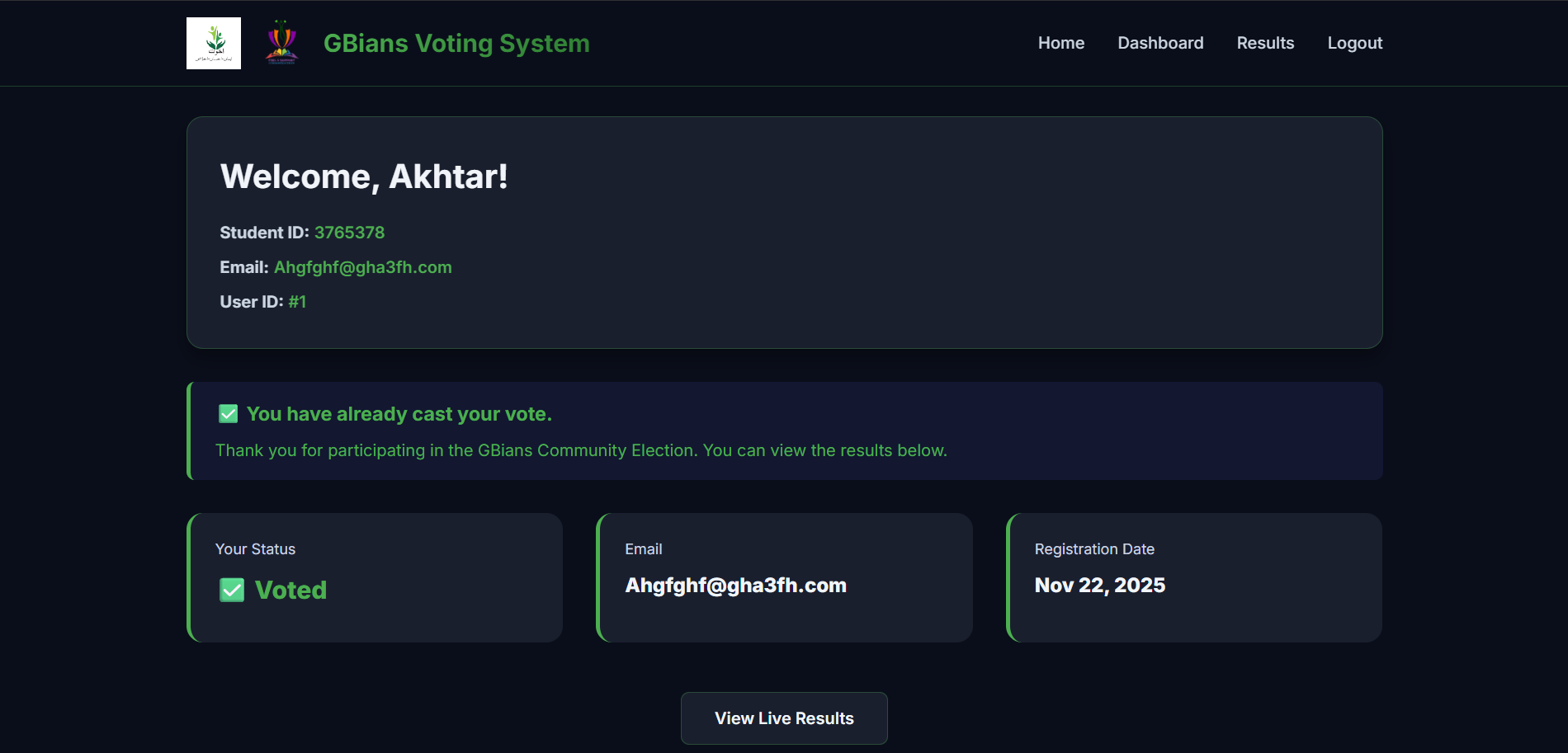The image size is (1568, 753).
Task: Click the Nov 22, 2025 registration date
Action: click(1100, 585)
